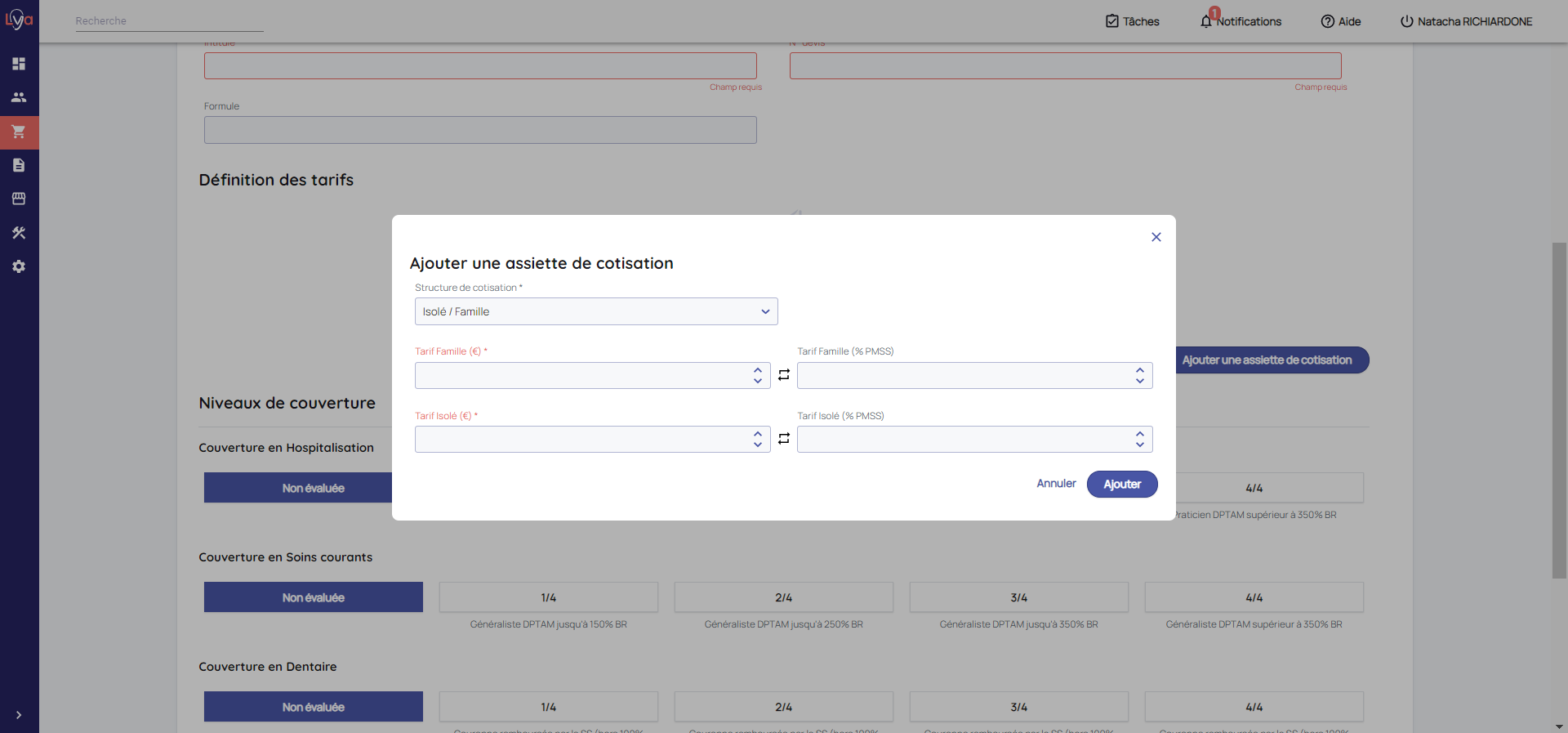The image size is (1568, 733).
Task: Select the shopping cart sidebar icon
Action: point(19,132)
